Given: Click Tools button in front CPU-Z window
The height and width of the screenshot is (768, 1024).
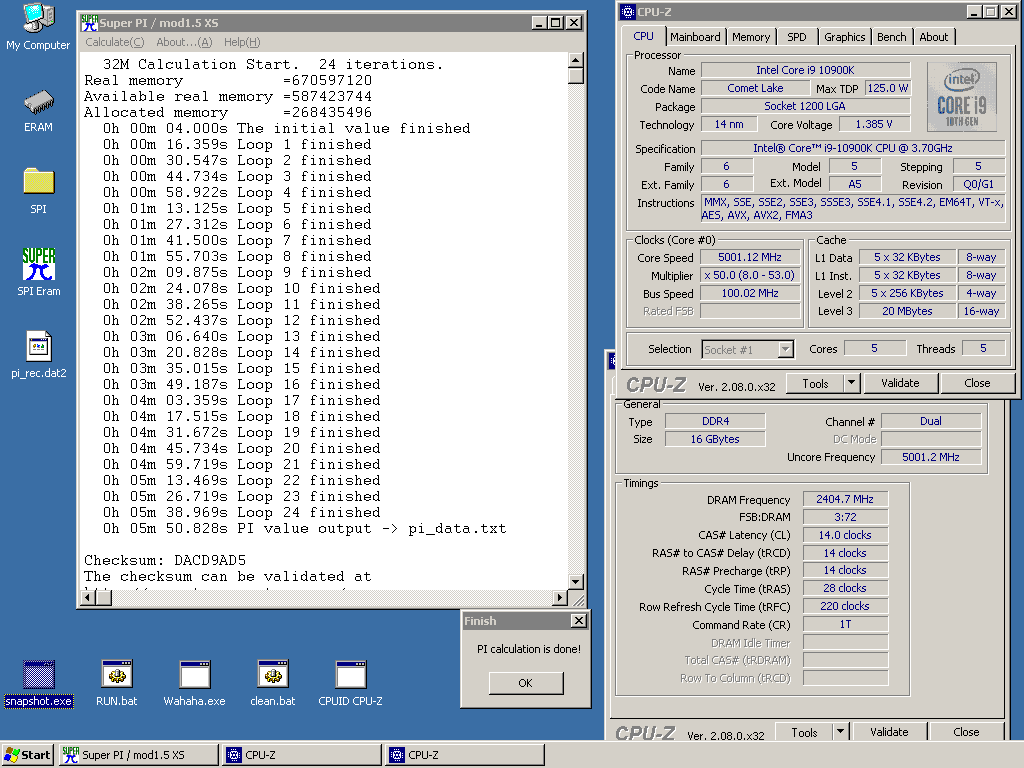Looking at the screenshot, I should pos(815,383).
